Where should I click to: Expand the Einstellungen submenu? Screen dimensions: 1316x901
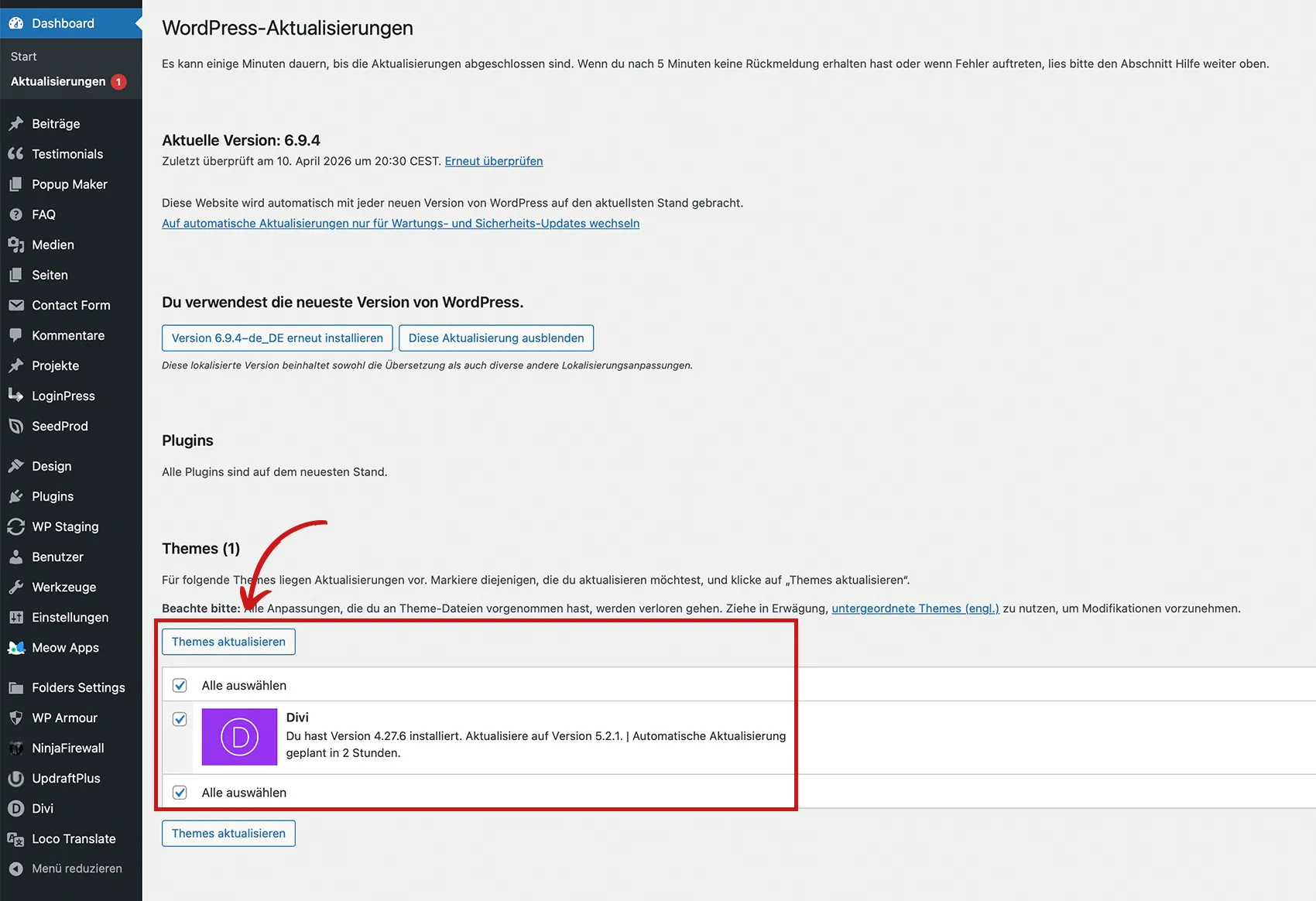(x=70, y=617)
